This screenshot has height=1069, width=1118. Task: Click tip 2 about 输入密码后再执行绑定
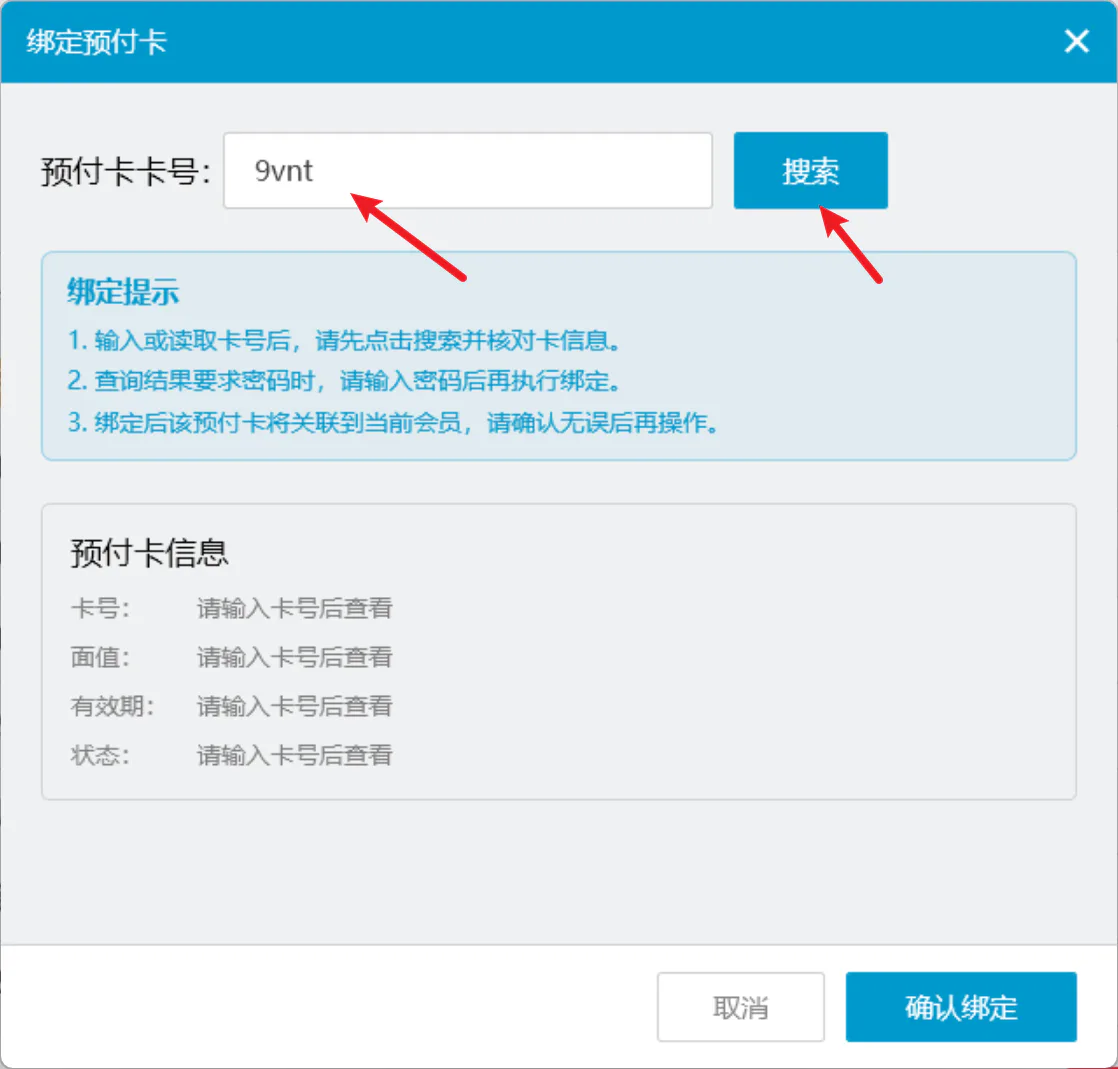[344, 381]
